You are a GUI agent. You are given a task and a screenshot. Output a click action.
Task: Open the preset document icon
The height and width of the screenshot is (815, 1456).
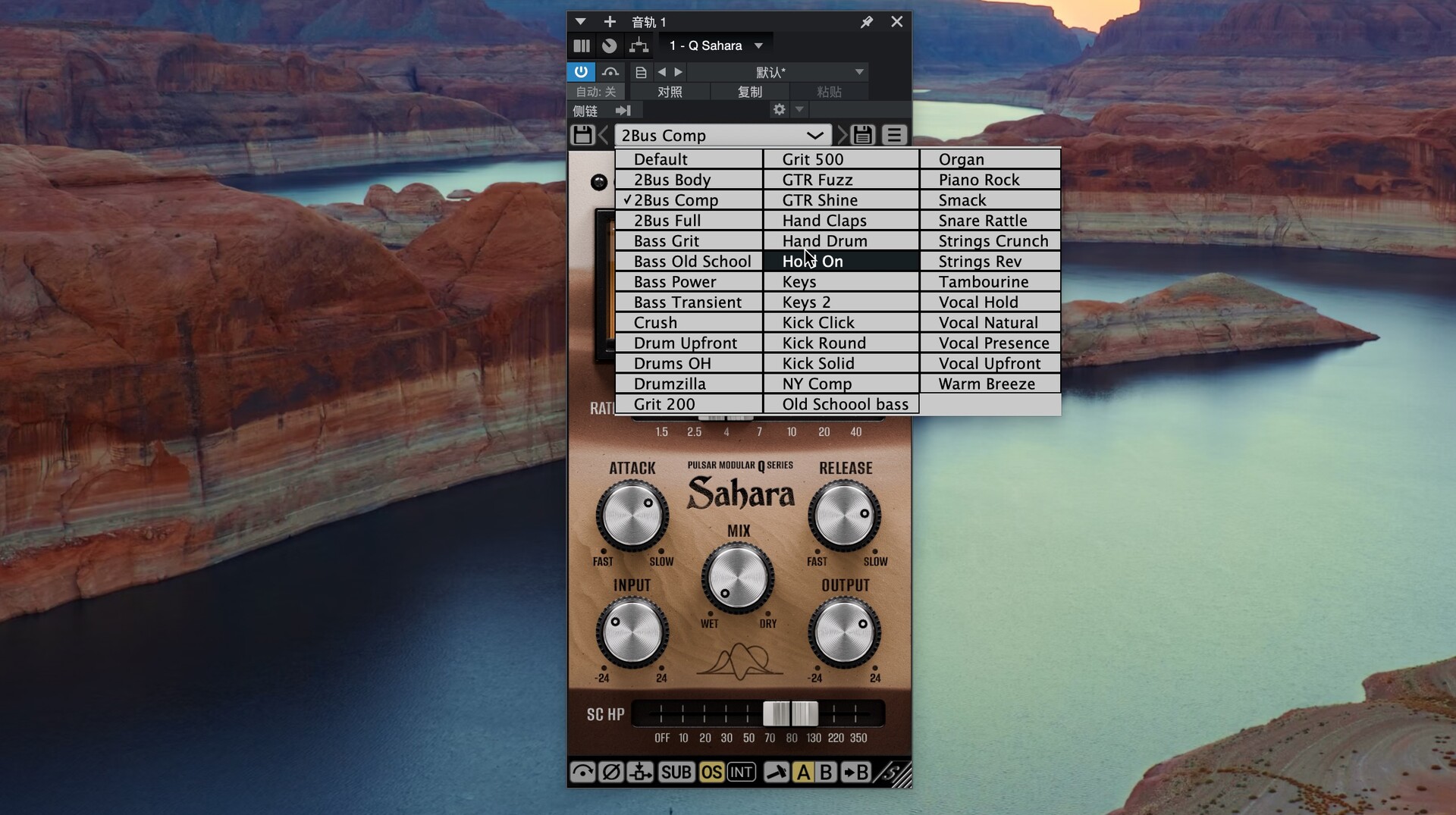point(641,72)
